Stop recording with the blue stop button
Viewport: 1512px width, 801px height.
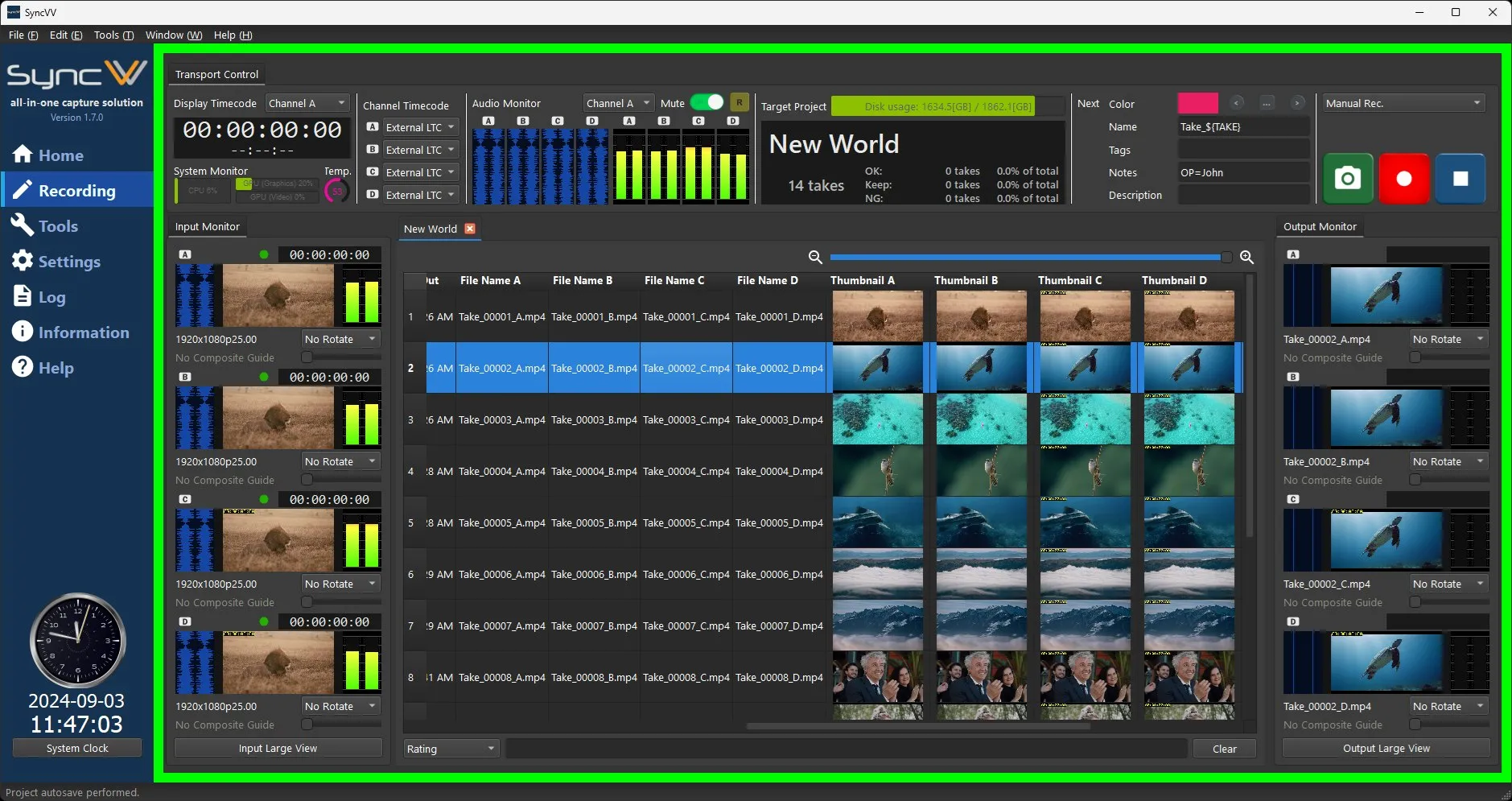click(1461, 178)
